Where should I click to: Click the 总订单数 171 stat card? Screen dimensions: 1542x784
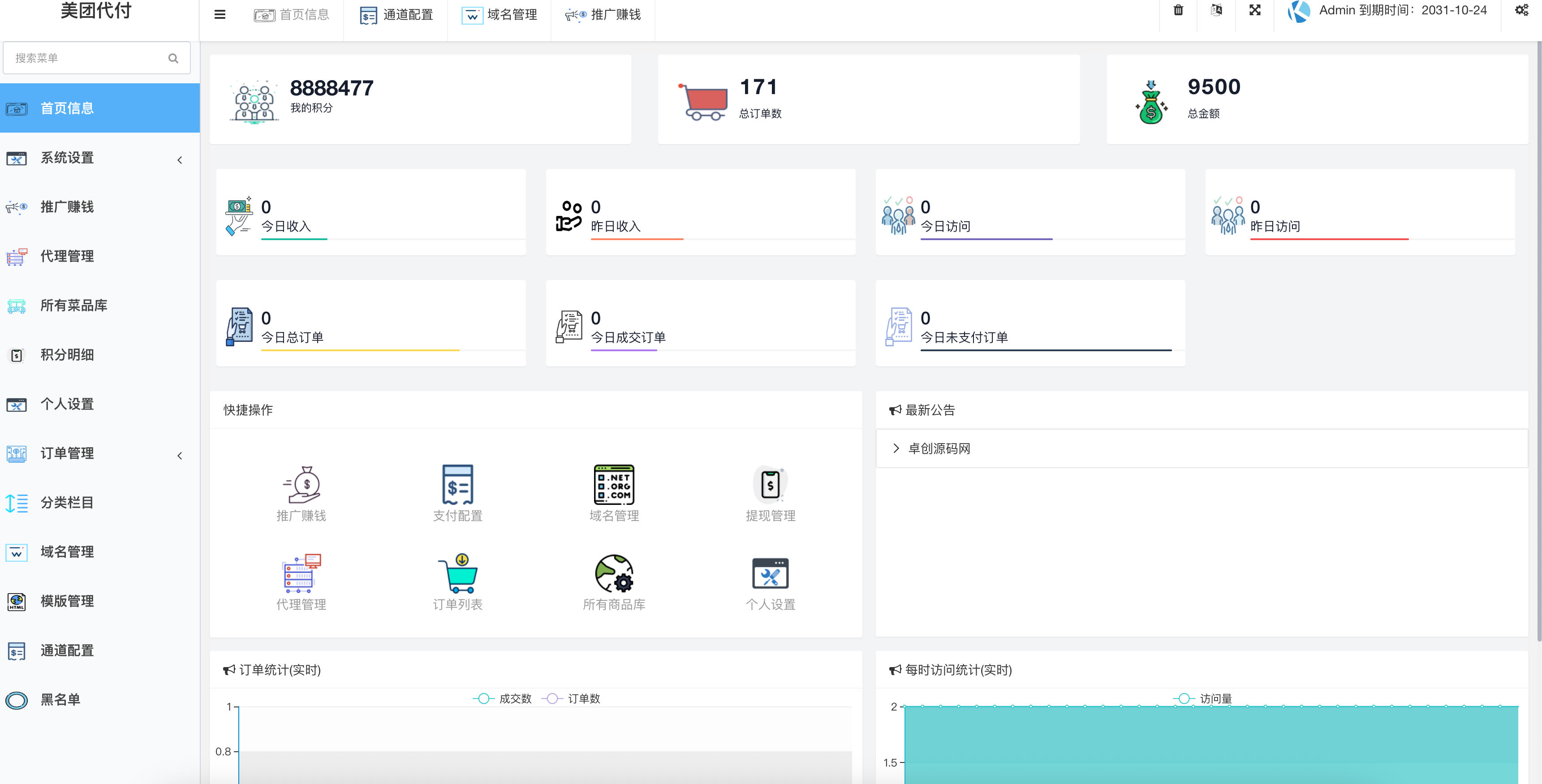pyautogui.click(x=869, y=99)
